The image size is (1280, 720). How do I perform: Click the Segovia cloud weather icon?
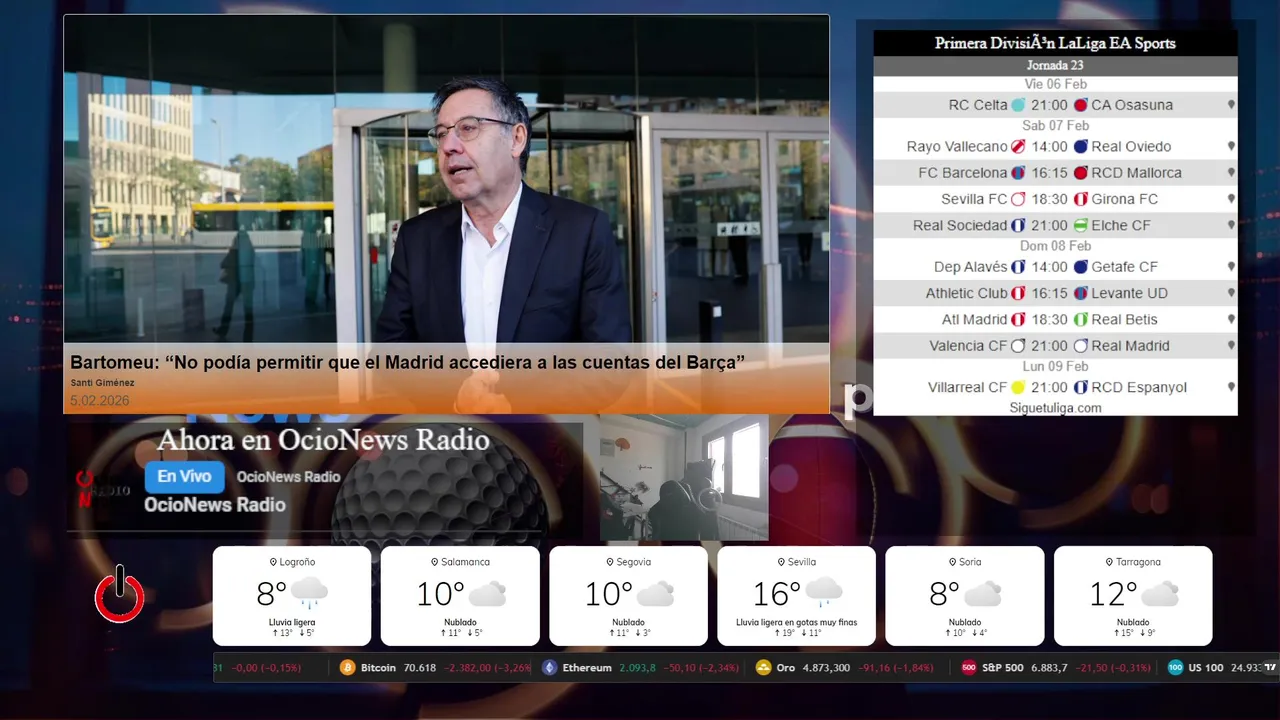pos(655,594)
